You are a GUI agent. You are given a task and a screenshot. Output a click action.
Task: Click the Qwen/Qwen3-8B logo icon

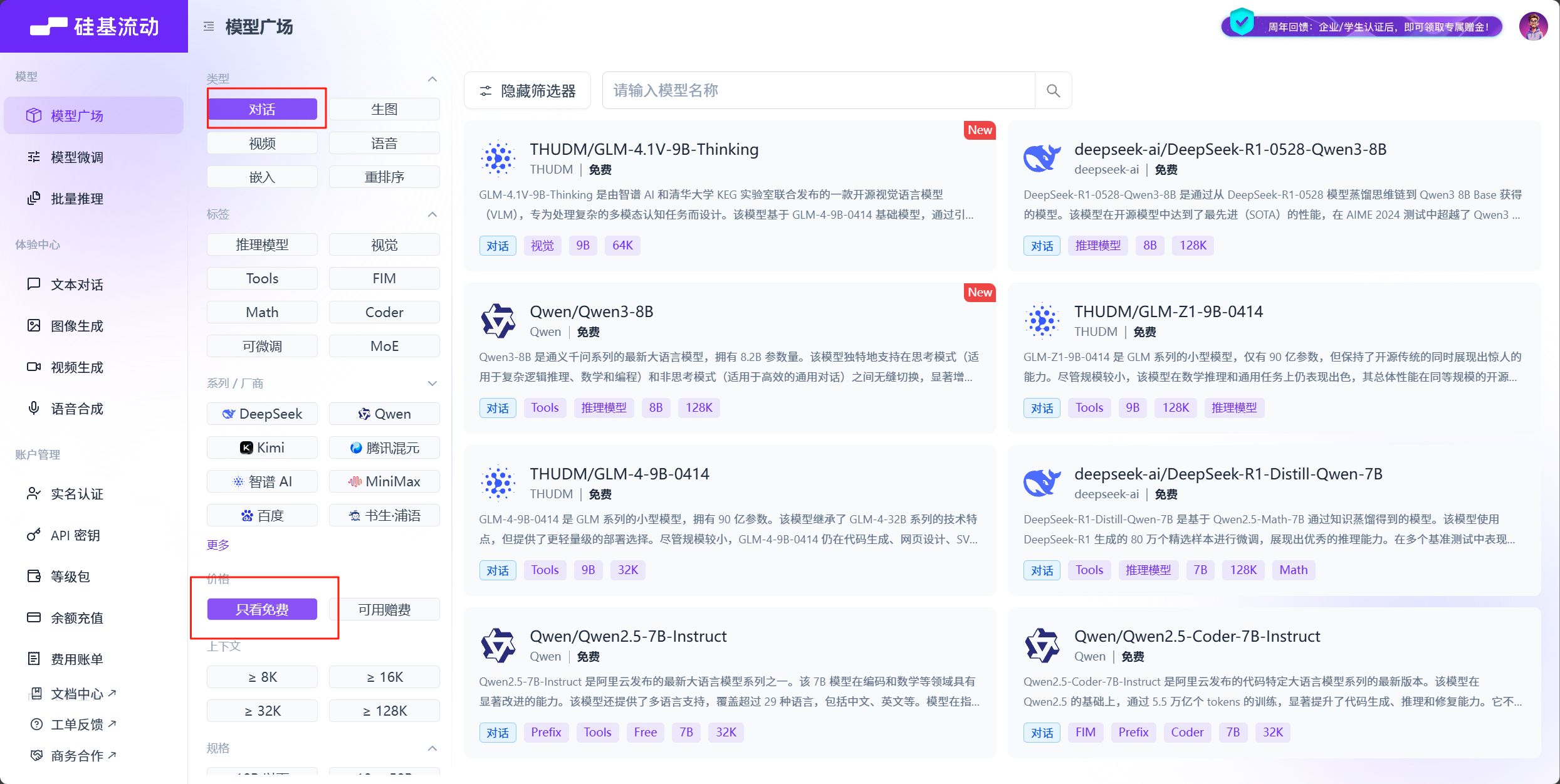tap(498, 321)
